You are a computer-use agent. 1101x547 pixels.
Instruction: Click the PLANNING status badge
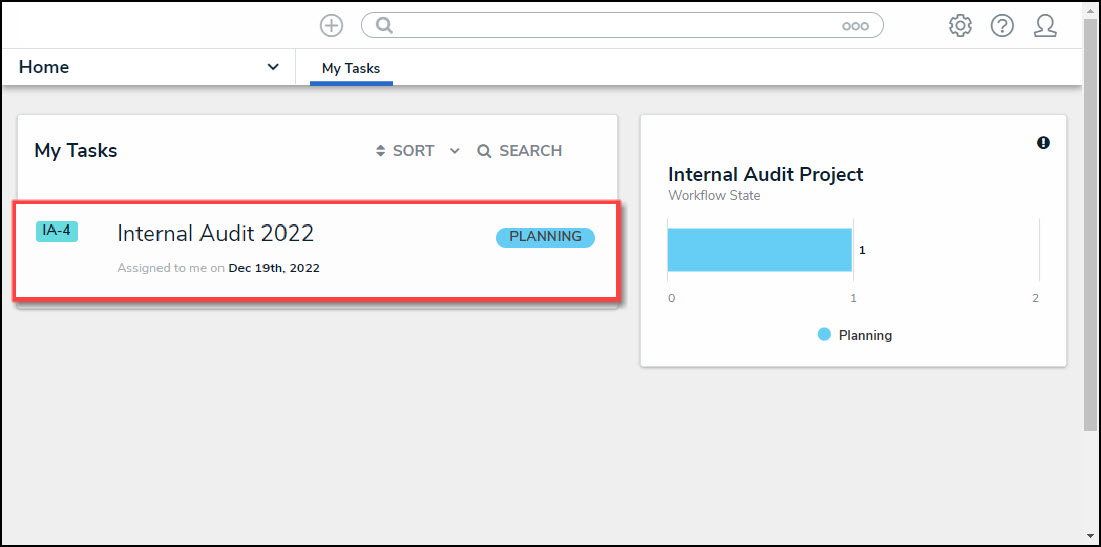(x=545, y=237)
